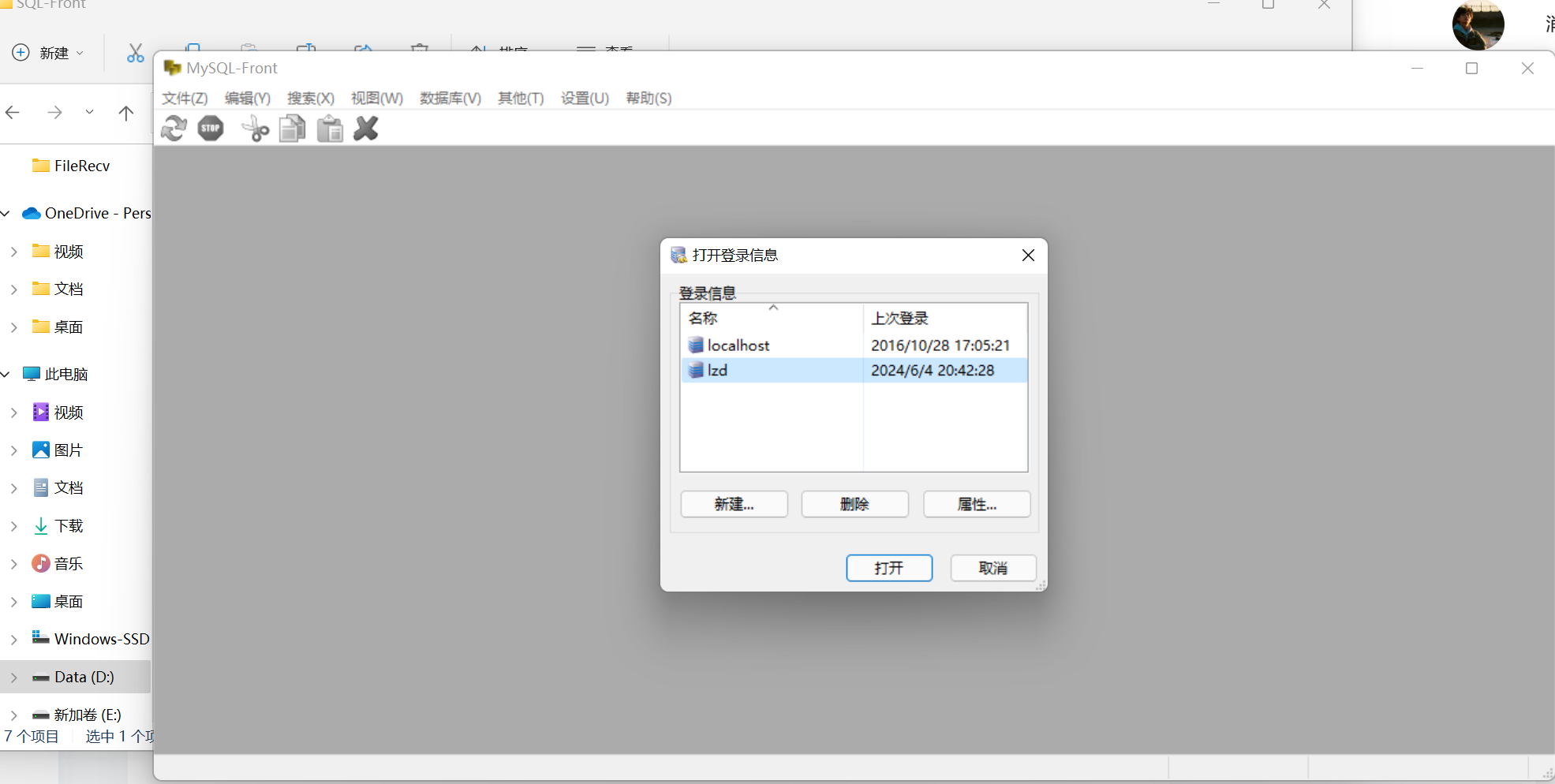
Task: Expand the 新加卷 (E:) drive node
Action: click(x=14, y=715)
